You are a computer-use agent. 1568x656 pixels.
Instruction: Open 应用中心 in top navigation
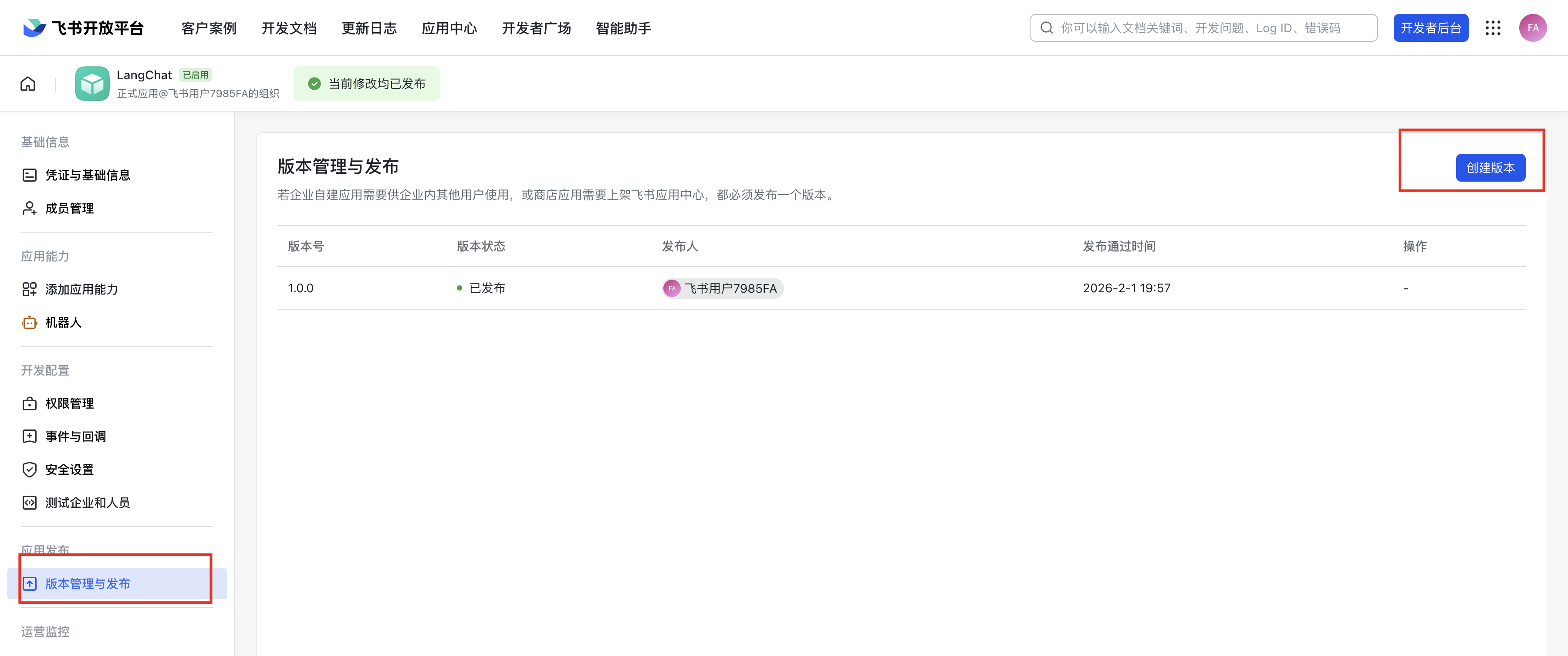coord(449,28)
